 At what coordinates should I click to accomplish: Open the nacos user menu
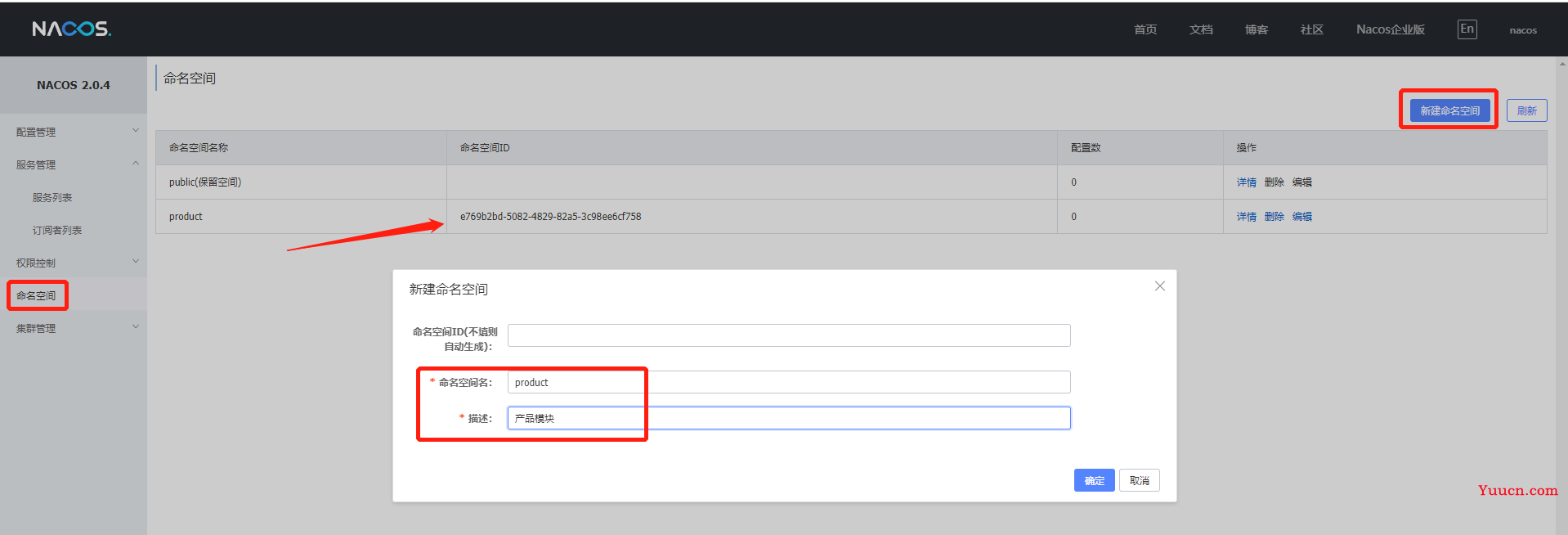[1523, 30]
